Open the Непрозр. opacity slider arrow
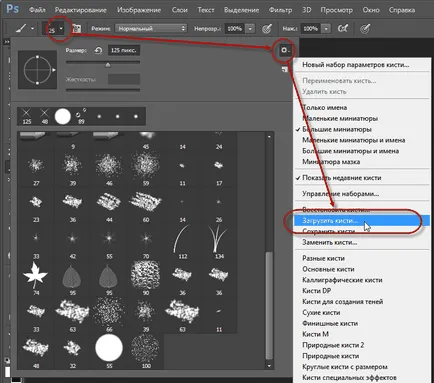The image size is (434, 383). point(250,29)
